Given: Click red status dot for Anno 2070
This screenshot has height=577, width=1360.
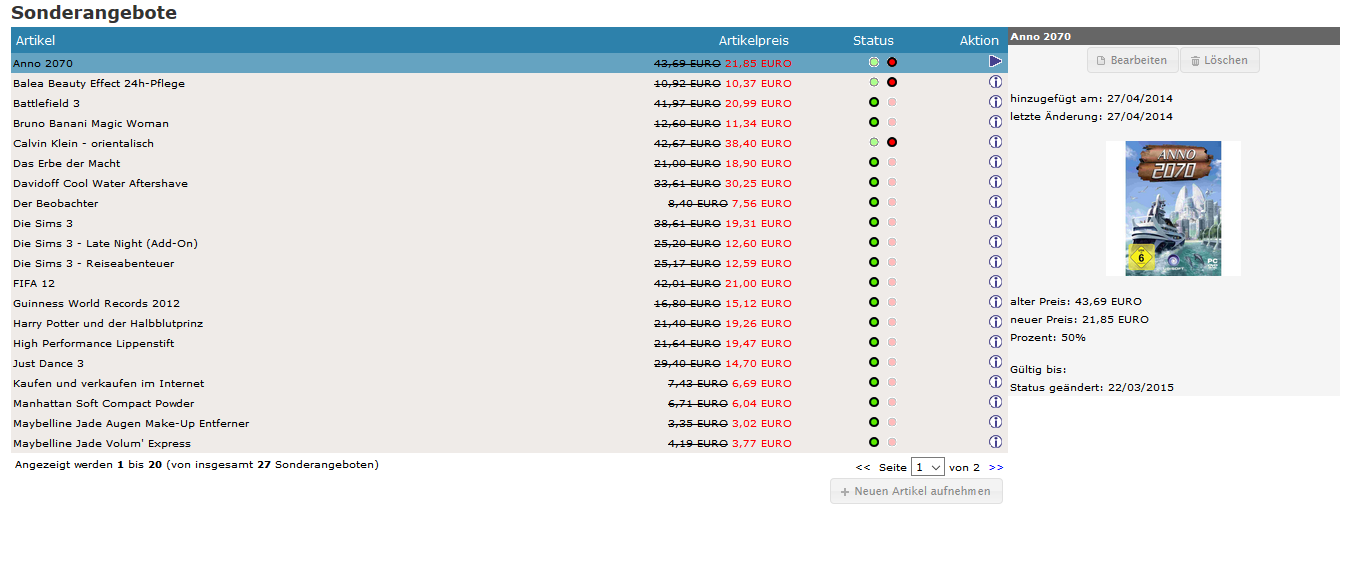Looking at the screenshot, I should click(x=892, y=62).
